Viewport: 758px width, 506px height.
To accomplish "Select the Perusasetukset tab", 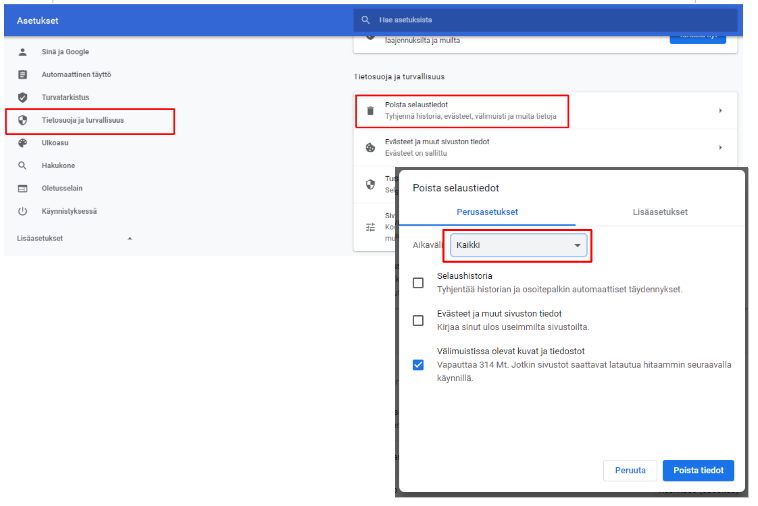I will (486, 212).
